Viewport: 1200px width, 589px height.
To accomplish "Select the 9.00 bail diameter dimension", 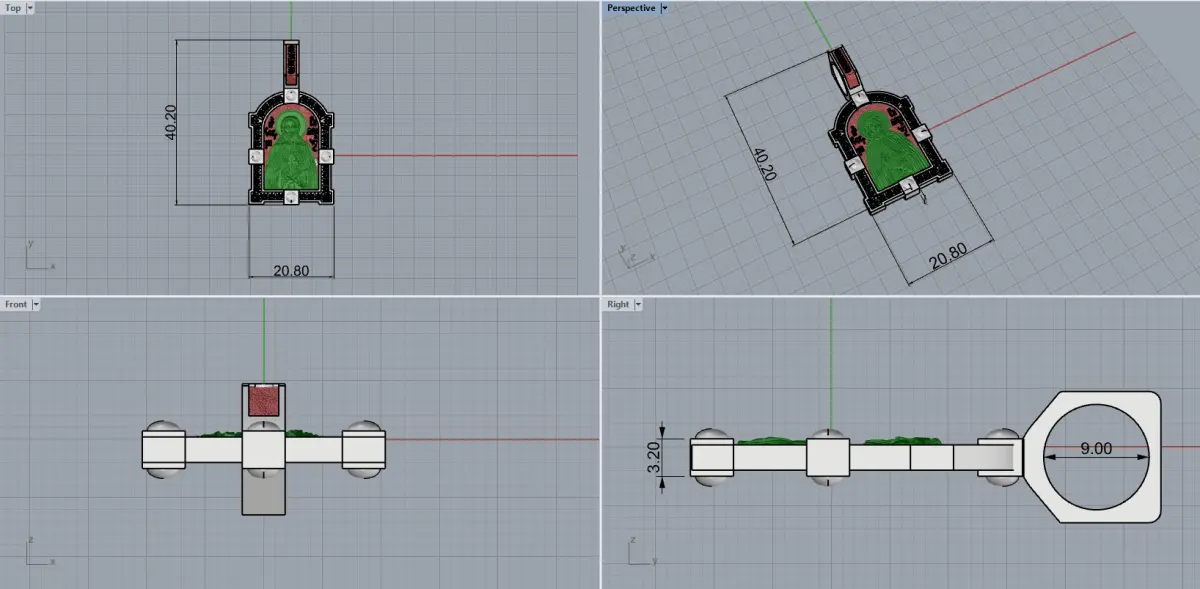I will 1095,449.
